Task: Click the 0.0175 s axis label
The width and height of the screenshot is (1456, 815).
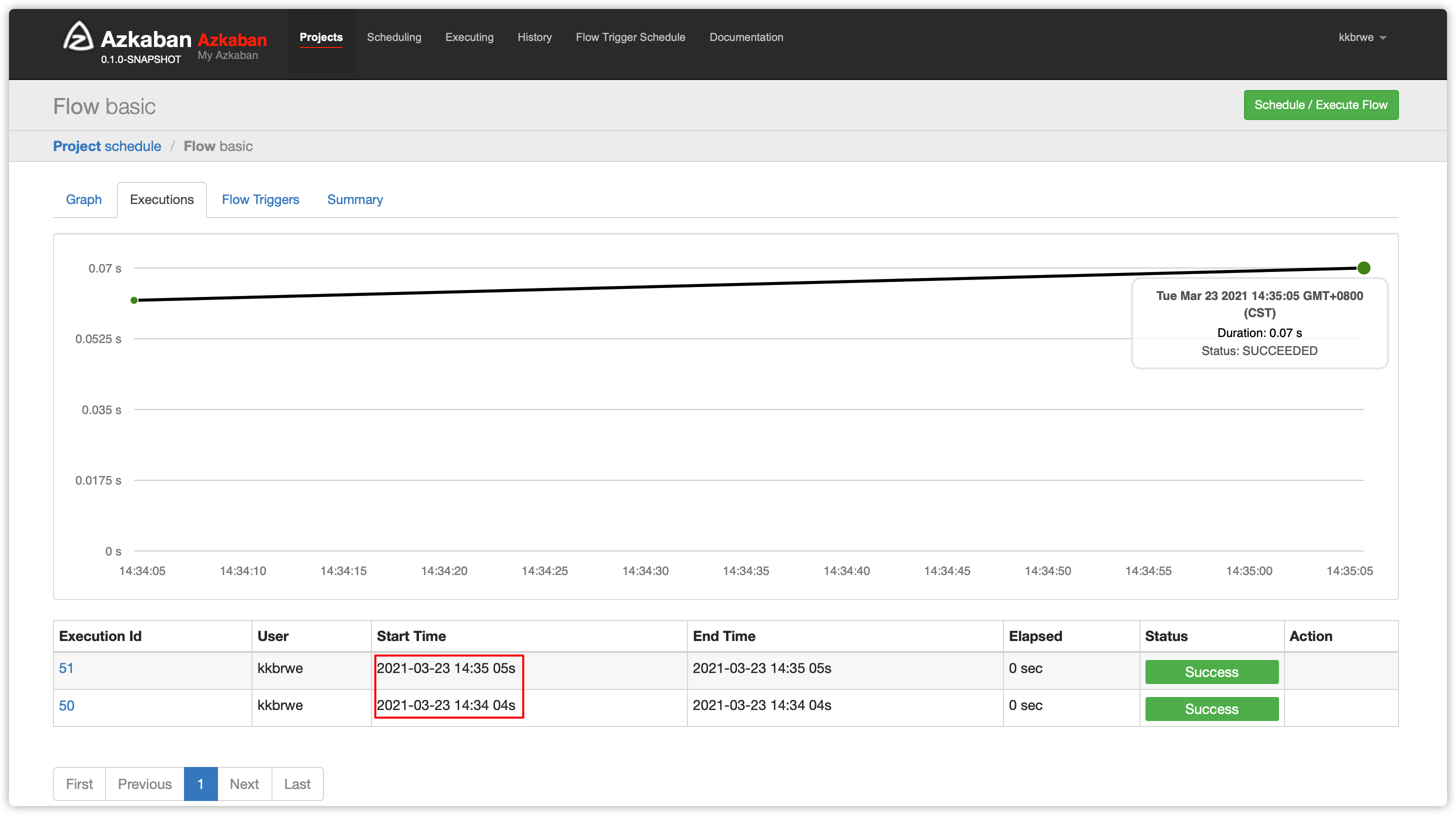Action: (x=98, y=480)
